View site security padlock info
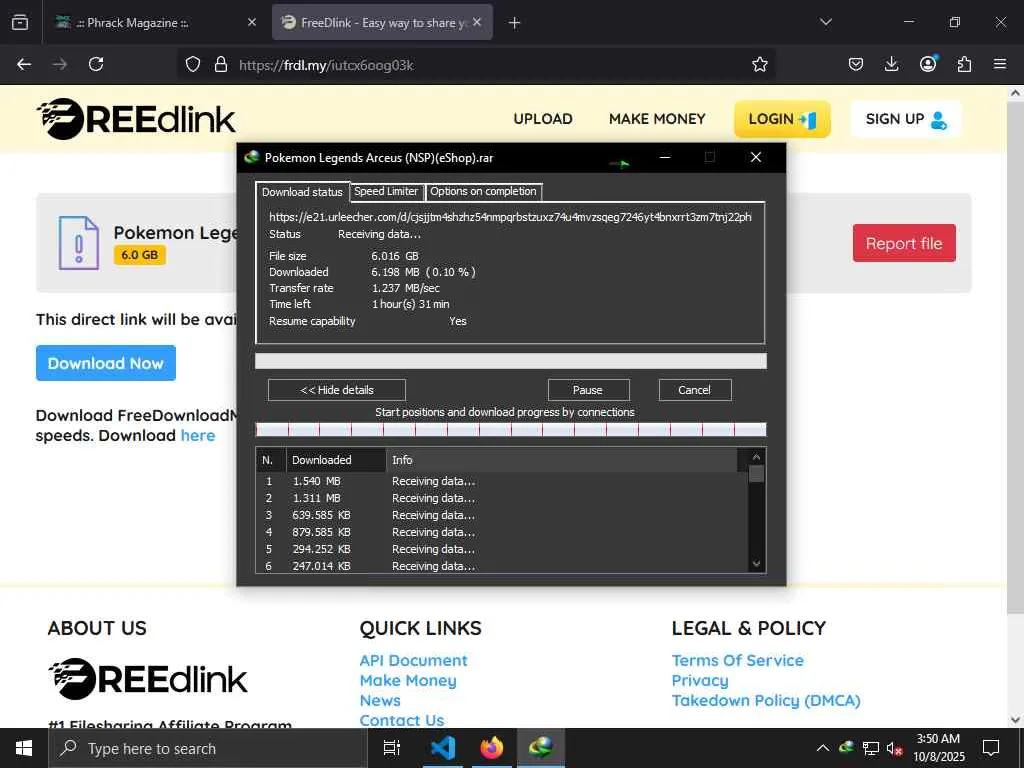1024x768 pixels. coord(221,64)
